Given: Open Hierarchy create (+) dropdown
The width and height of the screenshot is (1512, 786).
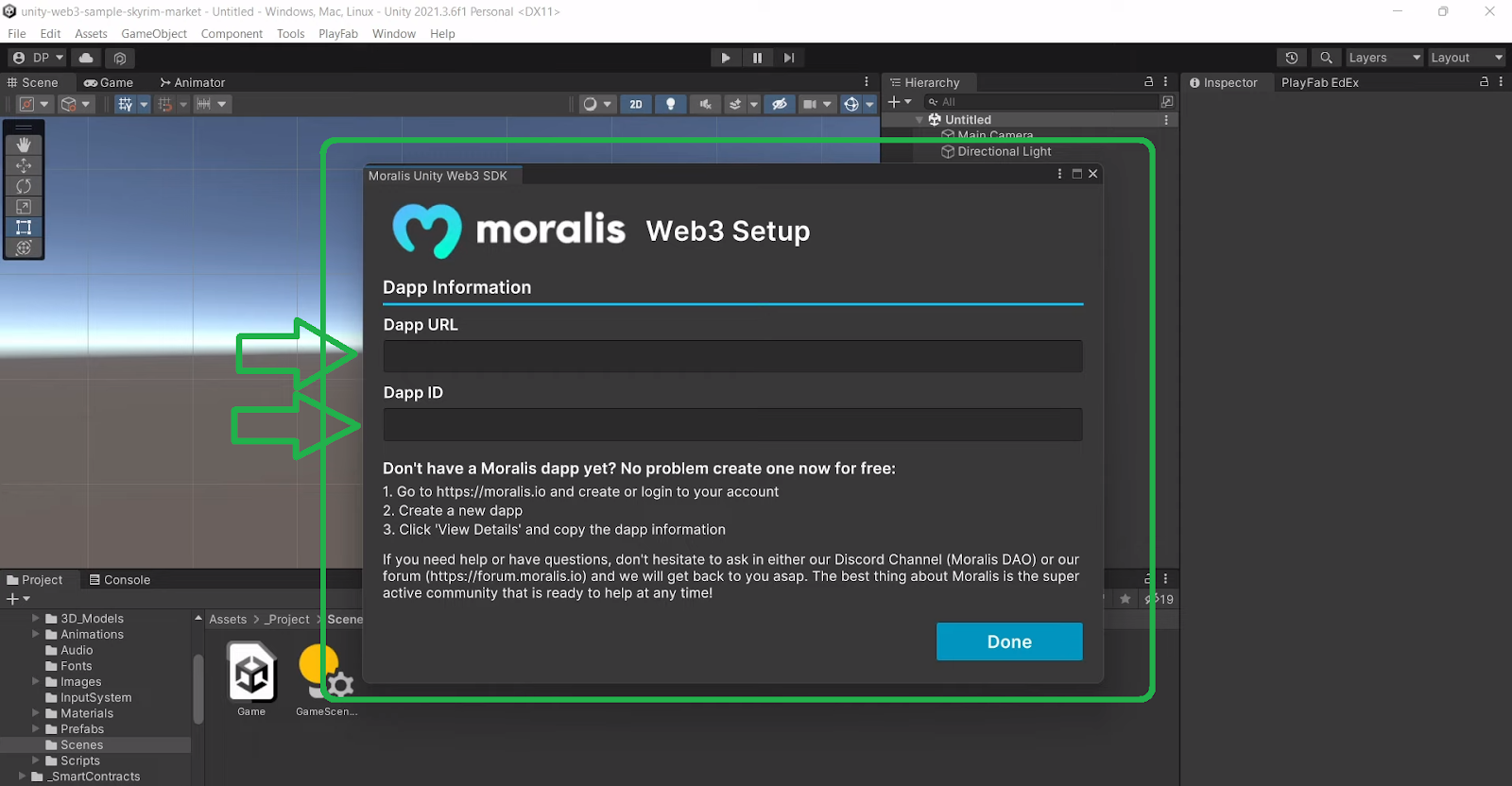Looking at the screenshot, I should 900,102.
